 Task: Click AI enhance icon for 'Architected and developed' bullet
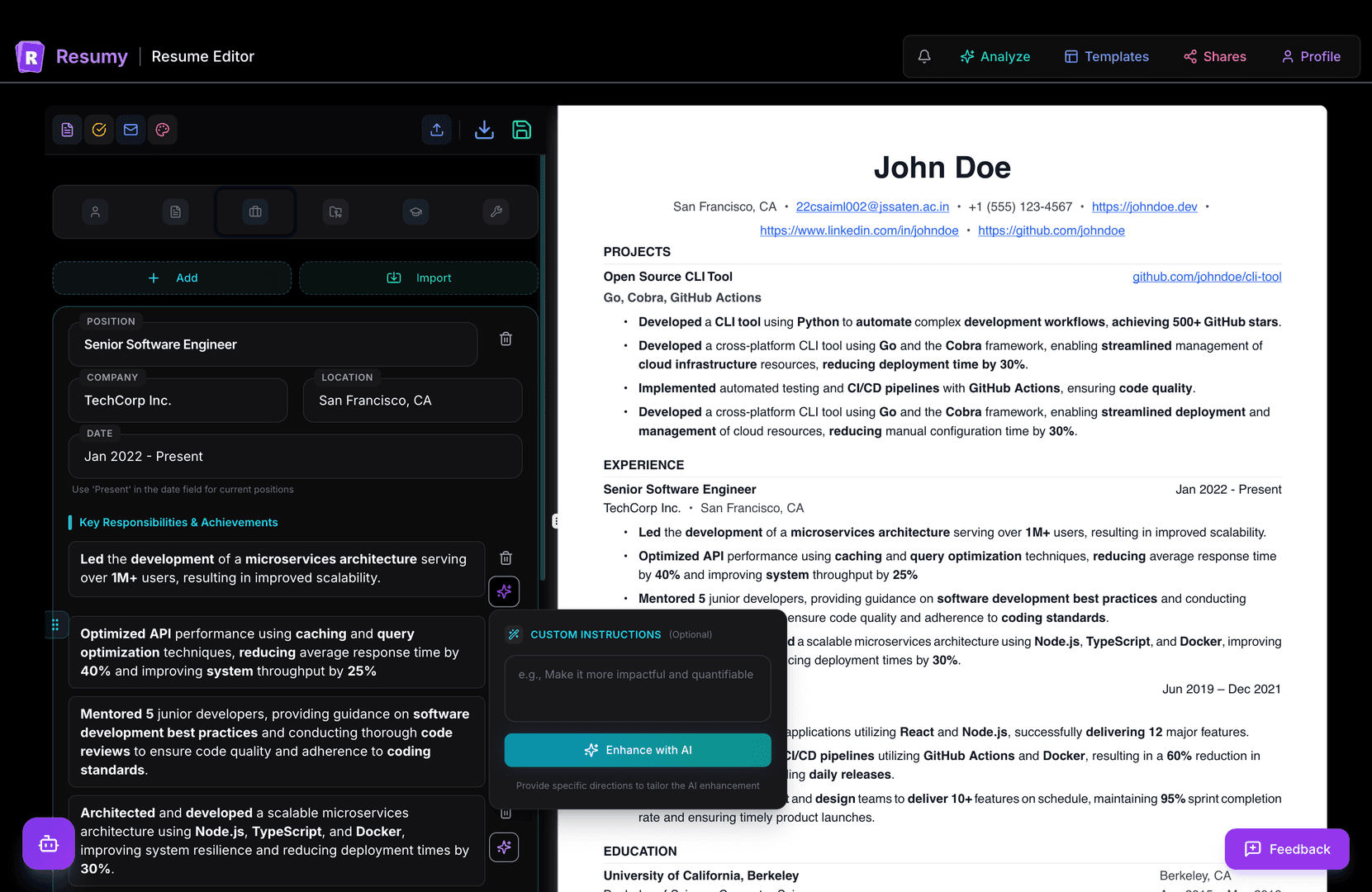(x=504, y=847)
